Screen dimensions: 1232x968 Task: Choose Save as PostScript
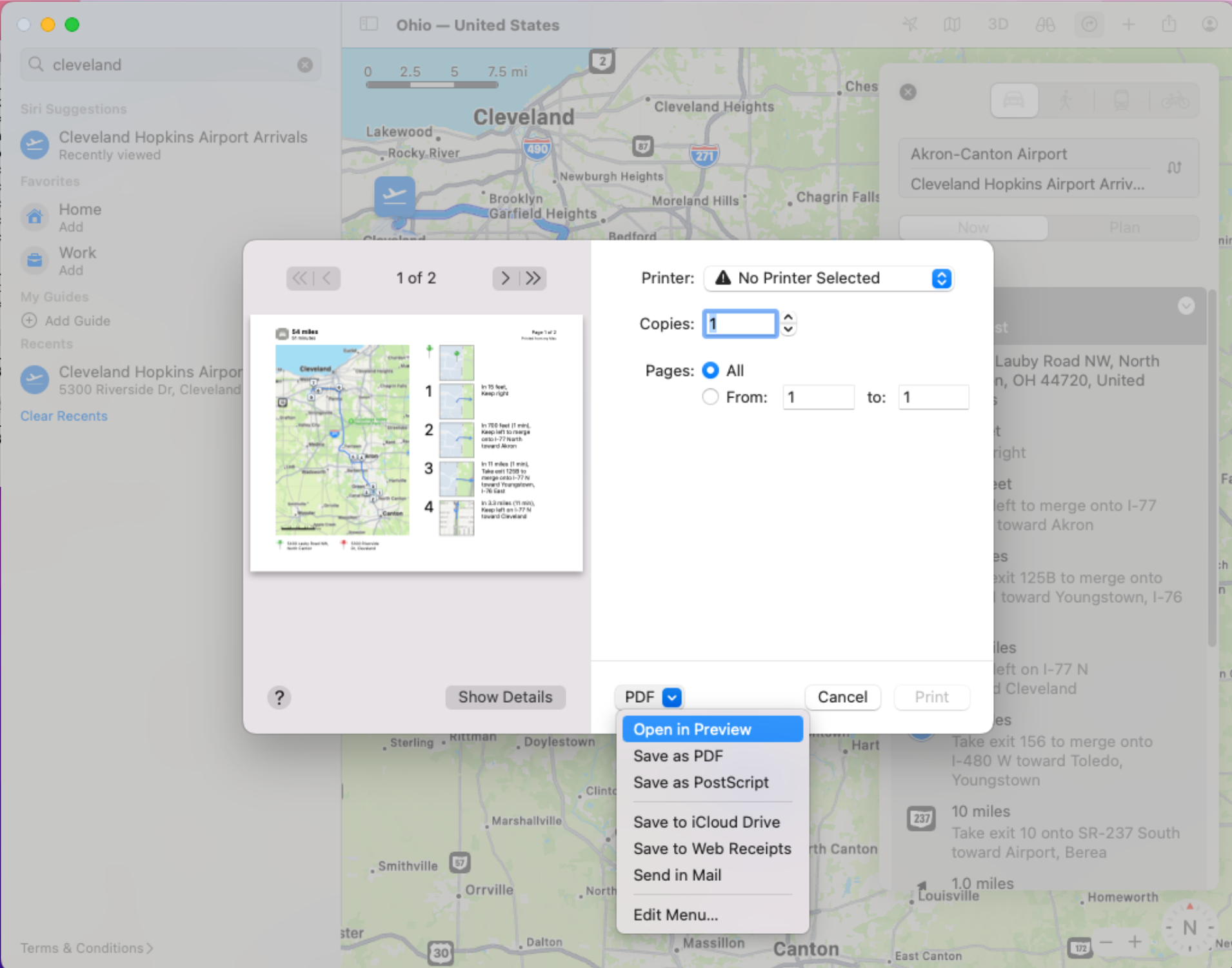(x=713, y=782)
